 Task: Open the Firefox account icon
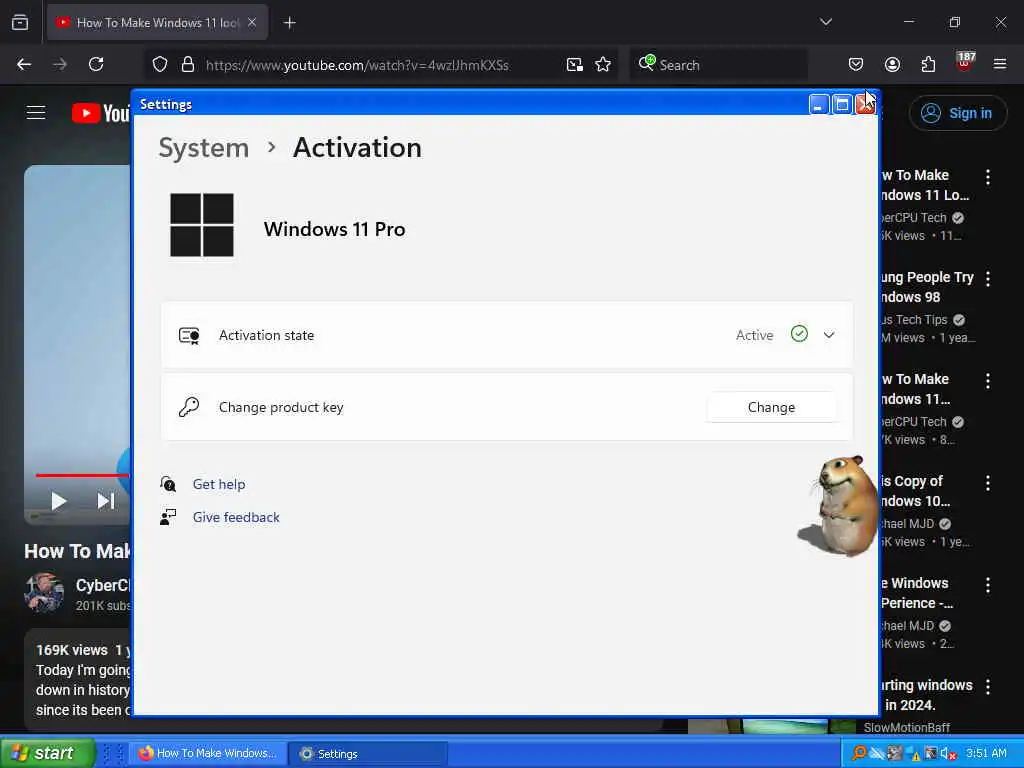pos(892,64)
